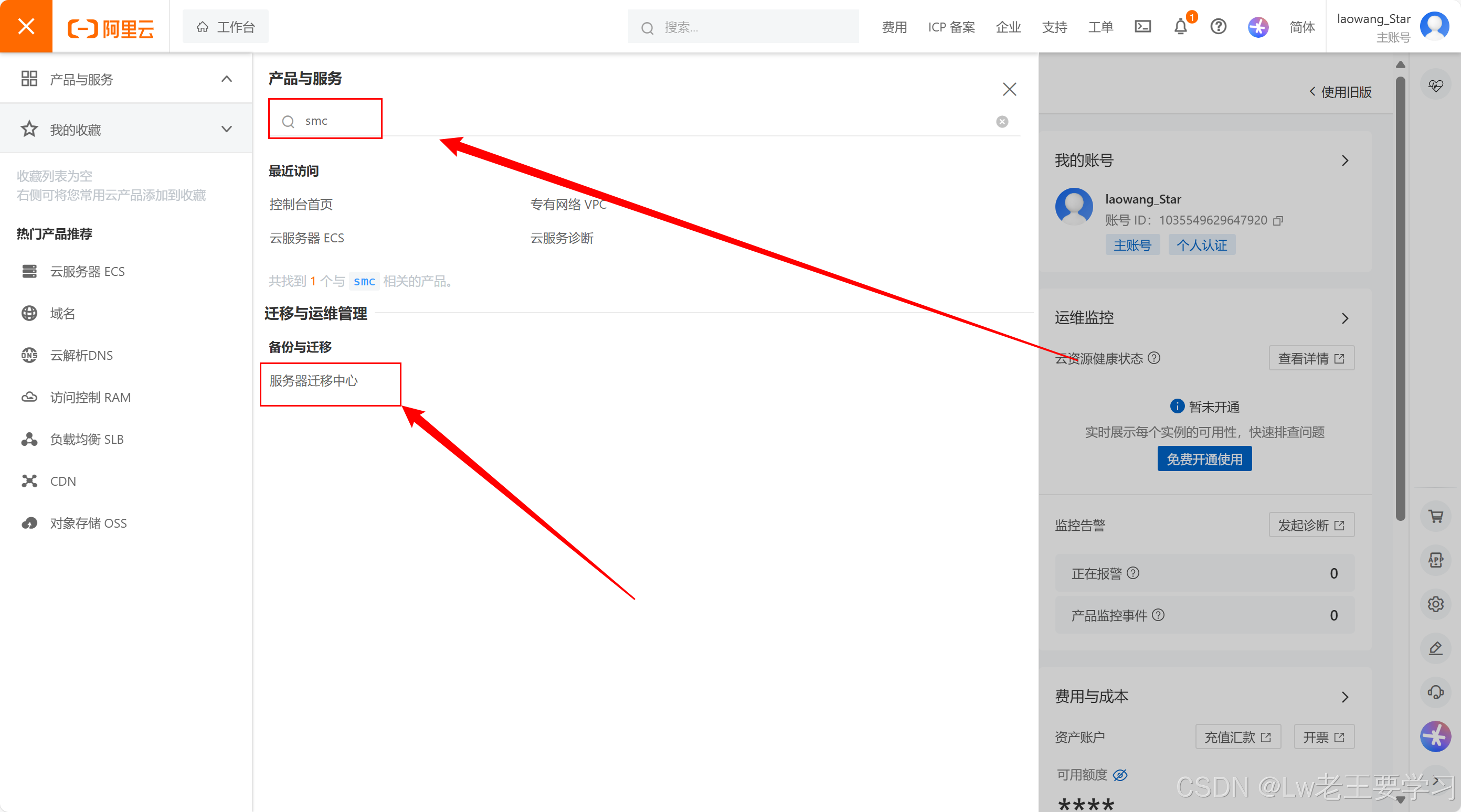Open the 费用 menu
This screenshot has height=812, width=1461.
click(894, 27)
